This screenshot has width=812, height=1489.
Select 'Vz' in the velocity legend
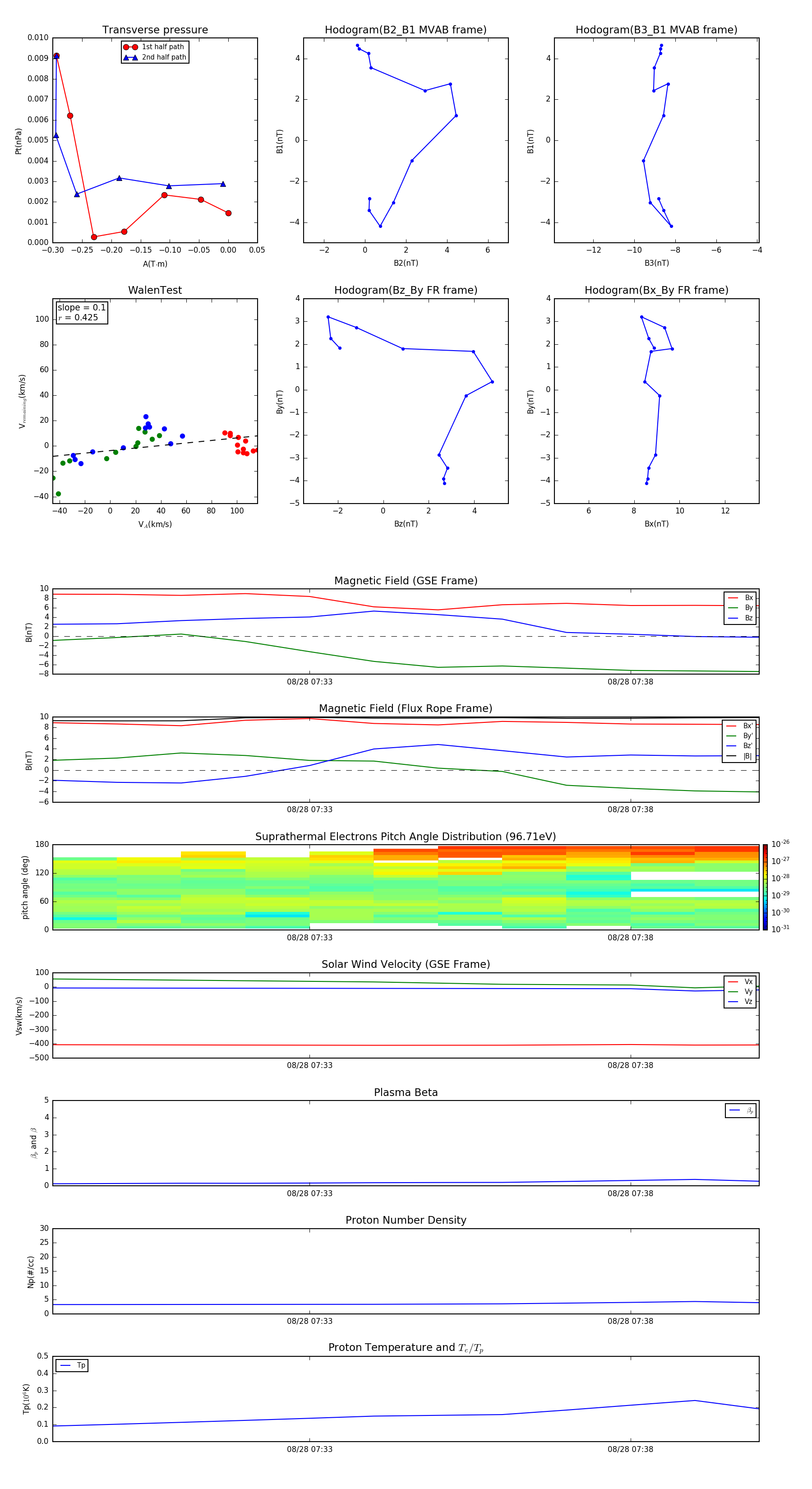coord(740,1002)
